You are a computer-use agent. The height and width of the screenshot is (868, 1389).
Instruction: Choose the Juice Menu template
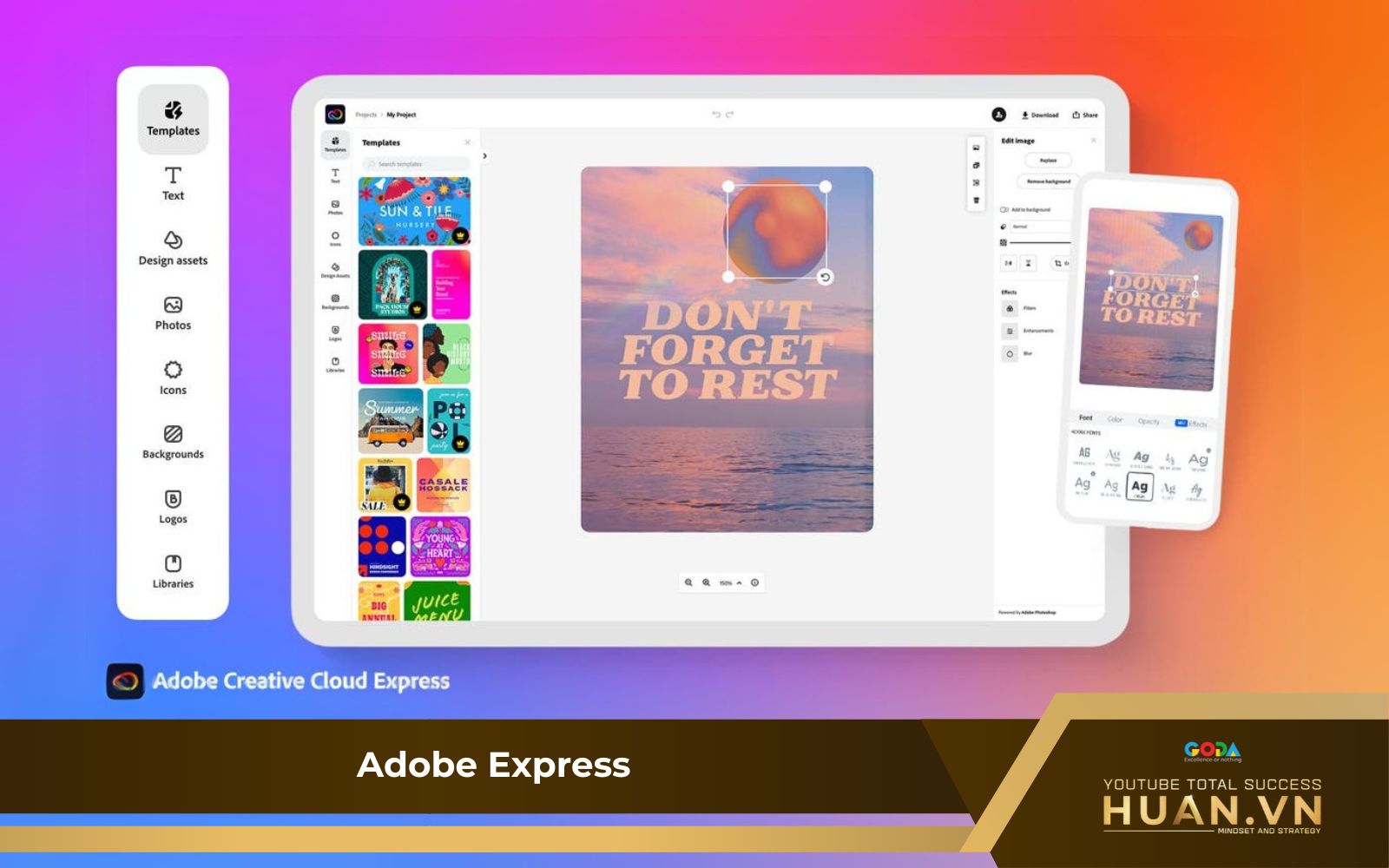click(438, 602)
